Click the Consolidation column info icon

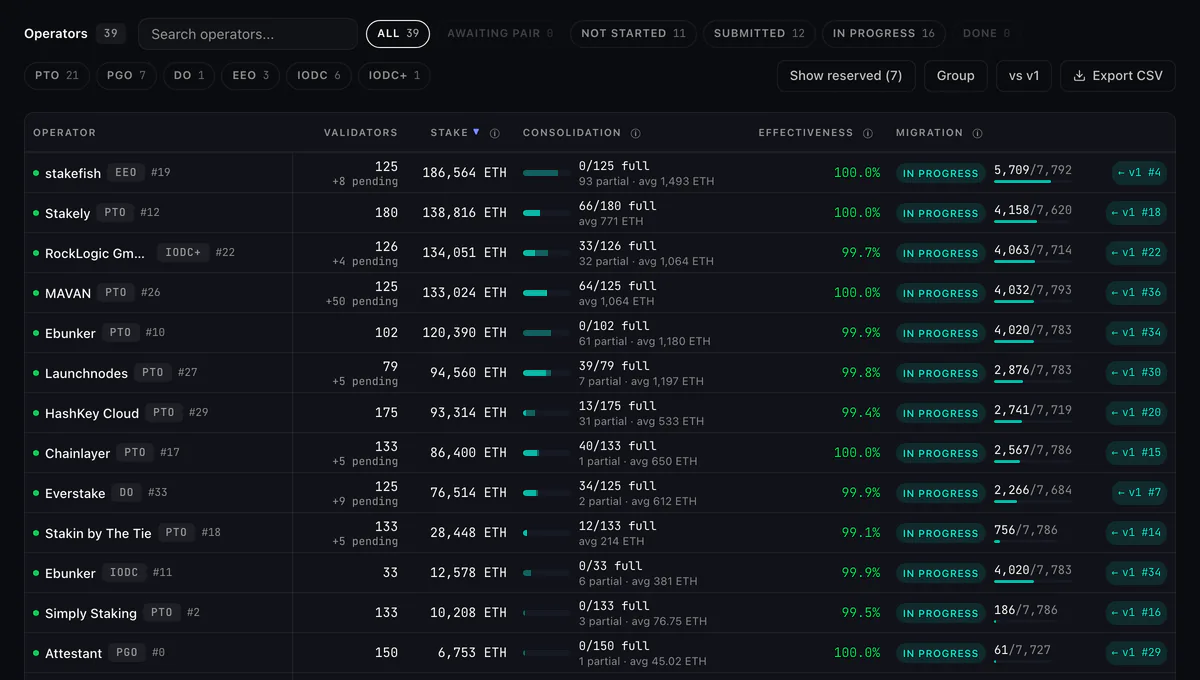pyautogui.click(x=635, y=133)
